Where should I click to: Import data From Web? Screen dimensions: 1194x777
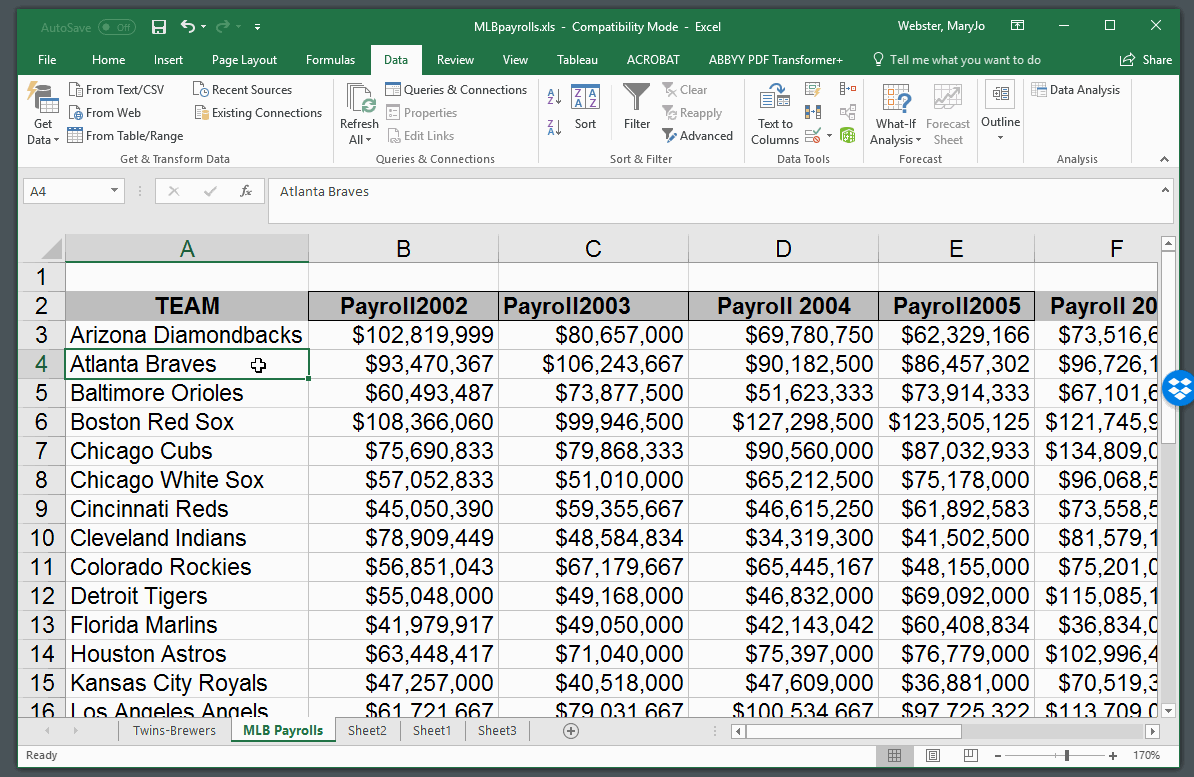pos(105,113)
